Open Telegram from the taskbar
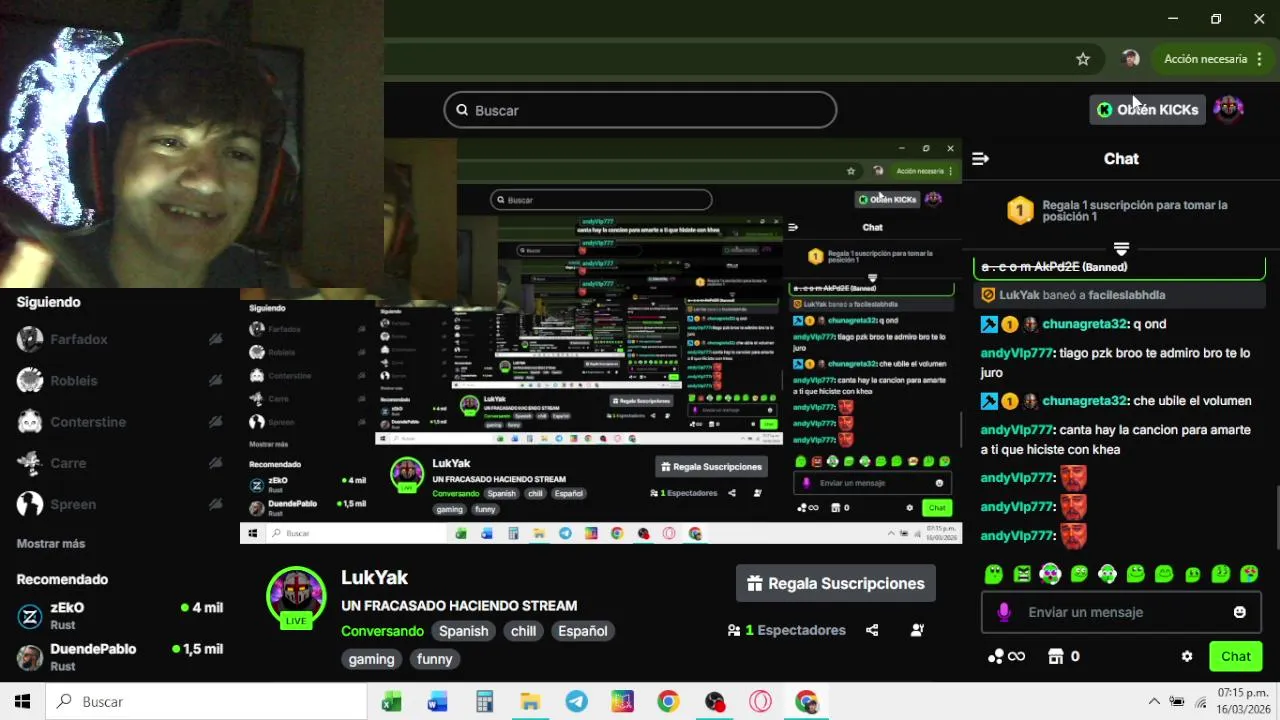The height and width of the screenshot is (720, 1280). (x=577, y=702)
